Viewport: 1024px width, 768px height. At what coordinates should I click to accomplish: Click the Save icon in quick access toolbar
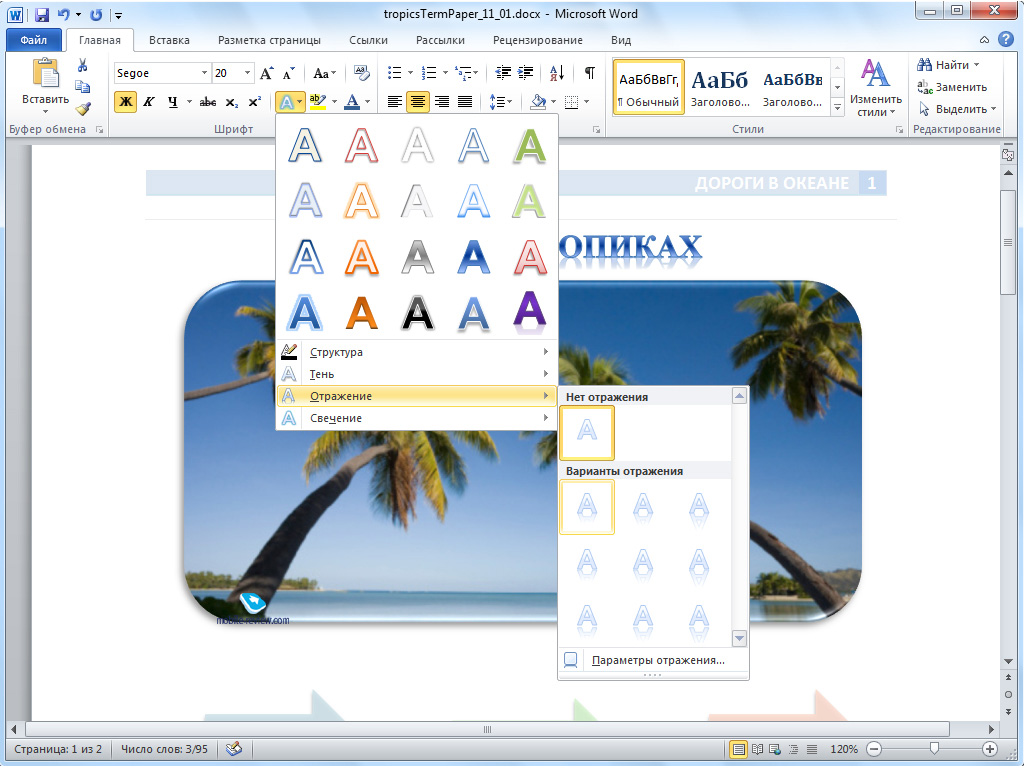[42, 14]
